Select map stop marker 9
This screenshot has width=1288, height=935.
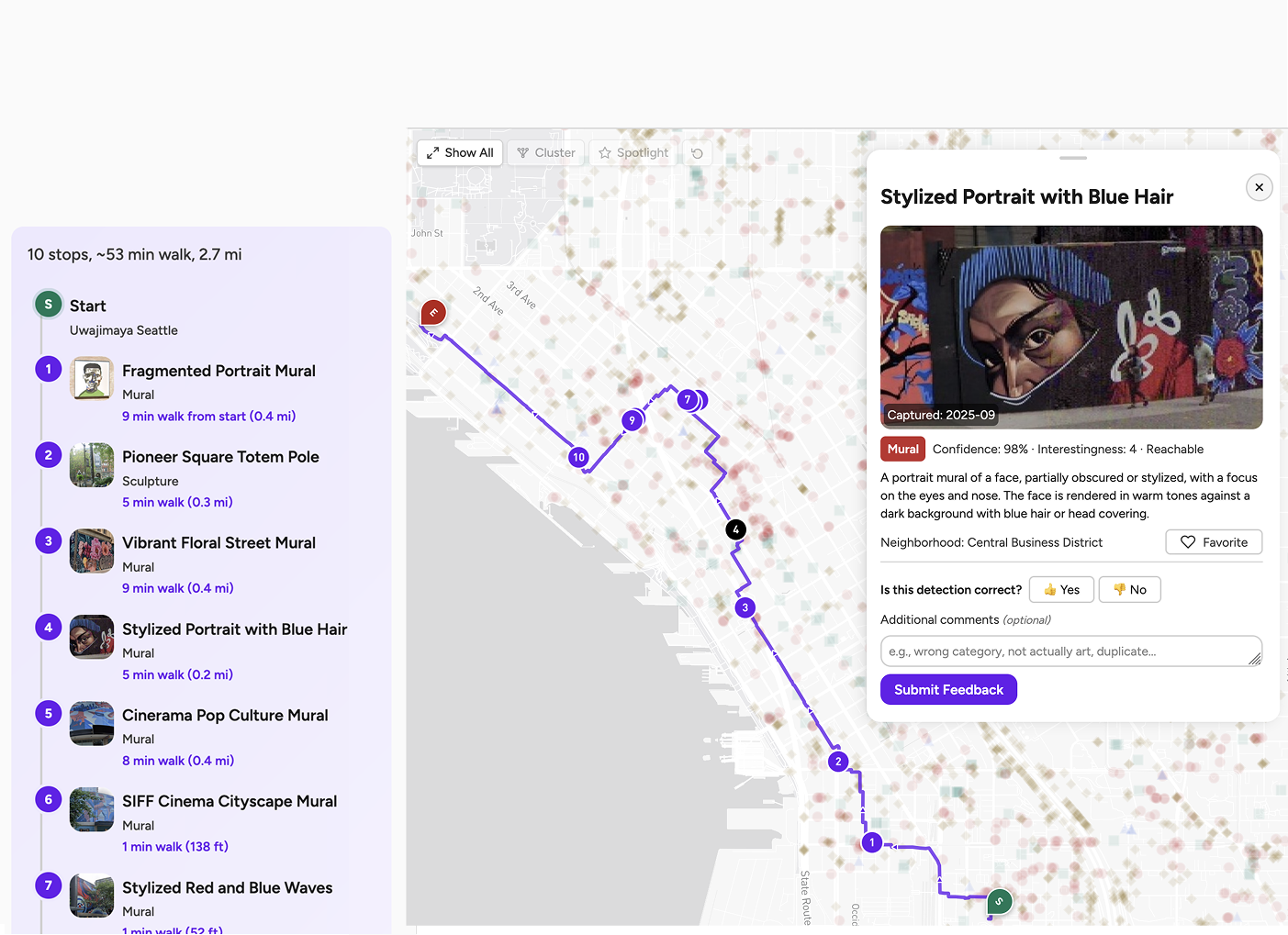pyautogui.click(x=632, y=421)
